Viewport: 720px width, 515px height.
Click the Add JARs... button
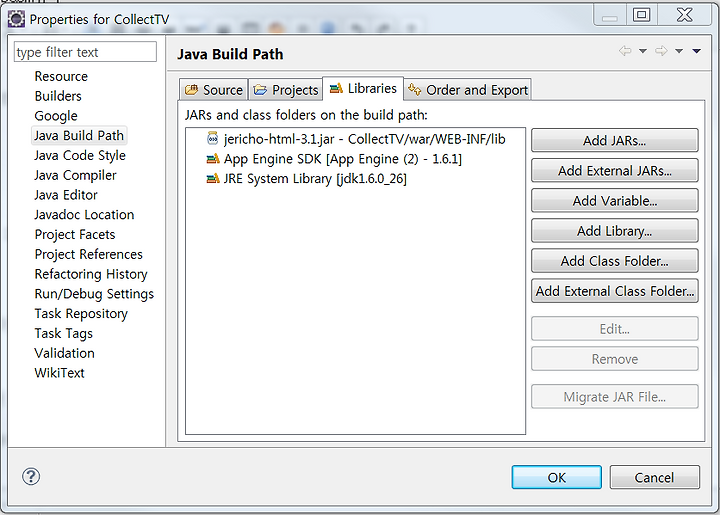point(614,140)
